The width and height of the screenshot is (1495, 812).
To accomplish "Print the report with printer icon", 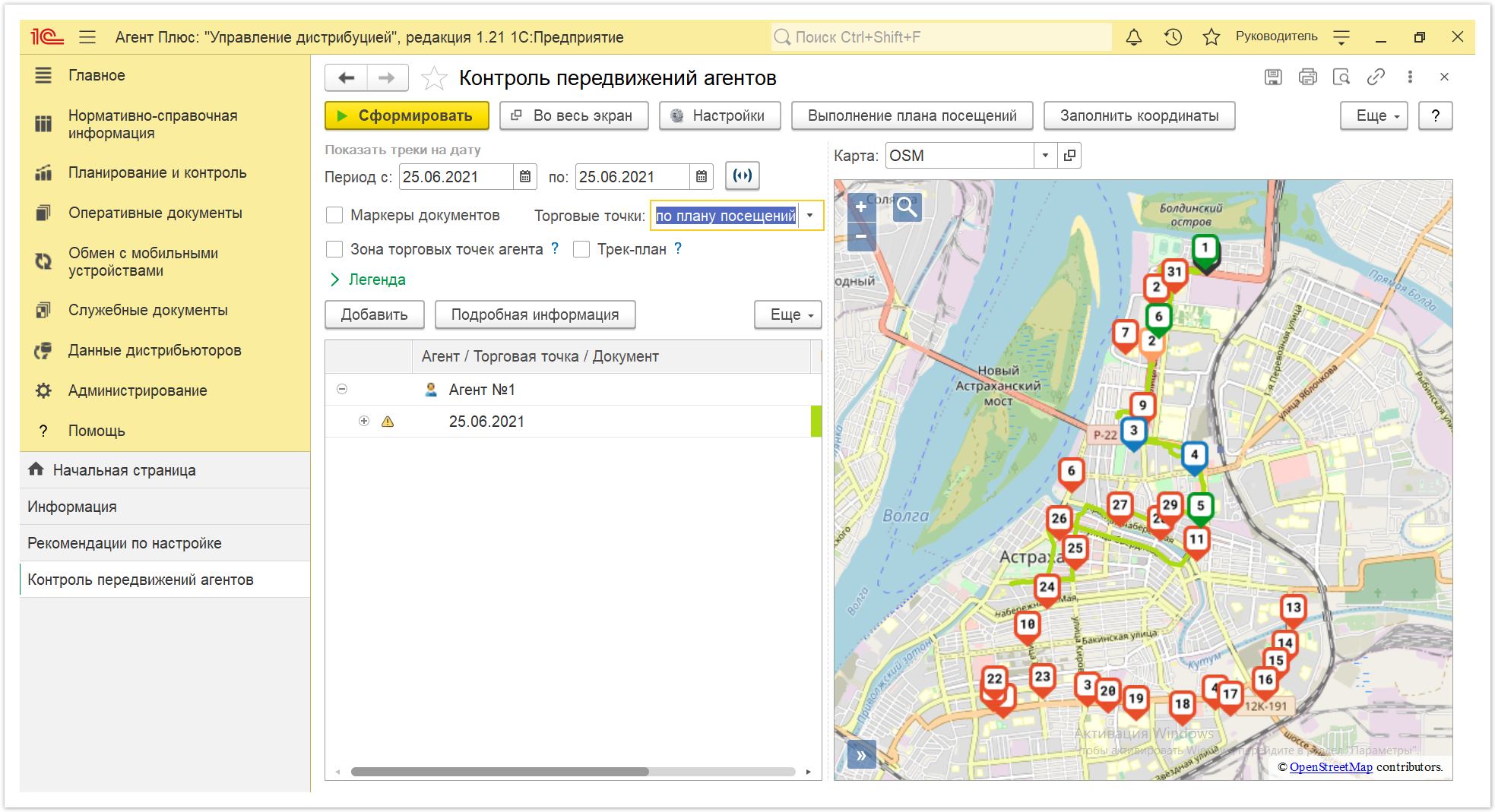I will click(1307, 77).
